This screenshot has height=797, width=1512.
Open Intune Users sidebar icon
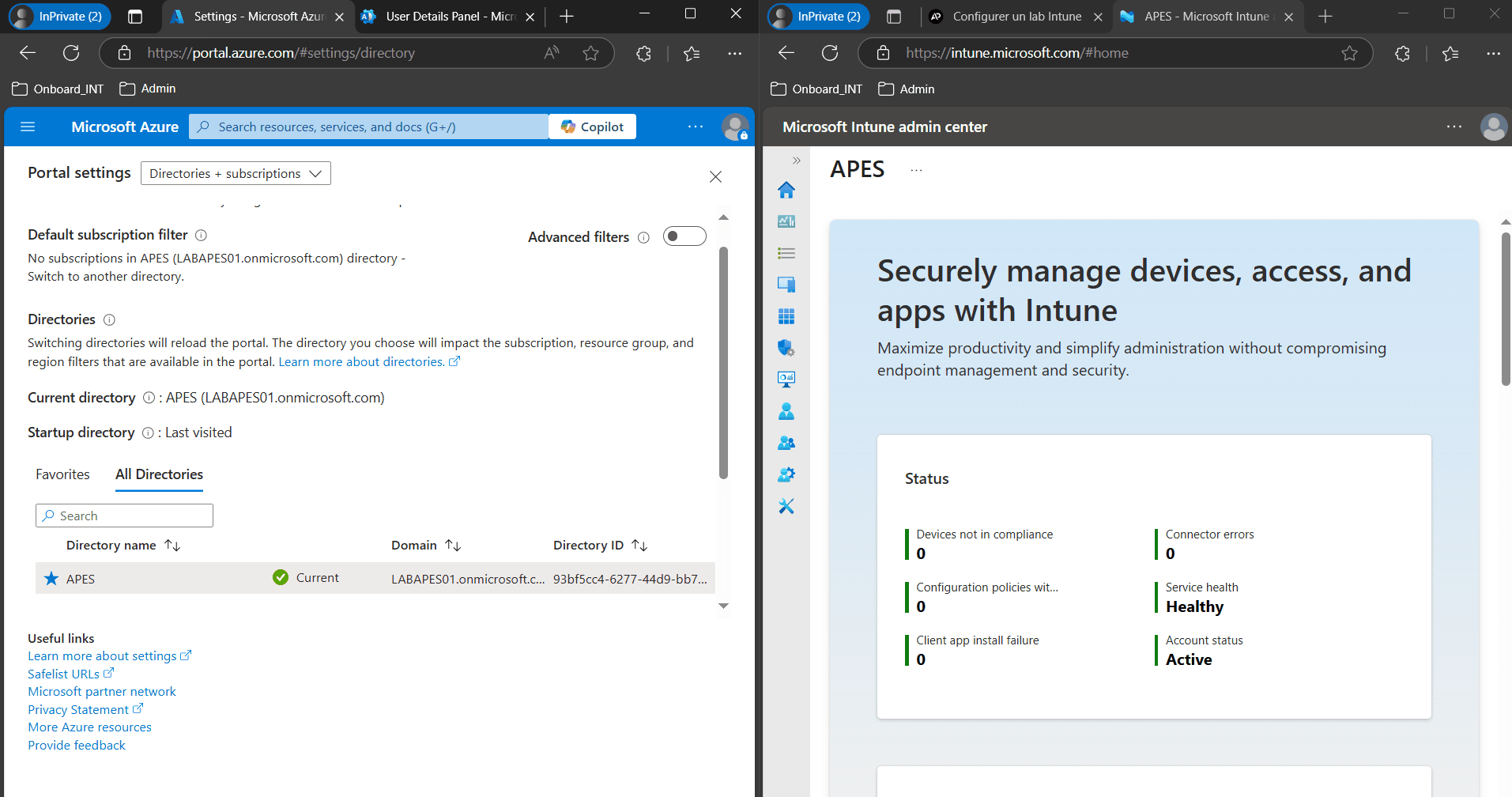pyautogui.click(x=786, y=411)
